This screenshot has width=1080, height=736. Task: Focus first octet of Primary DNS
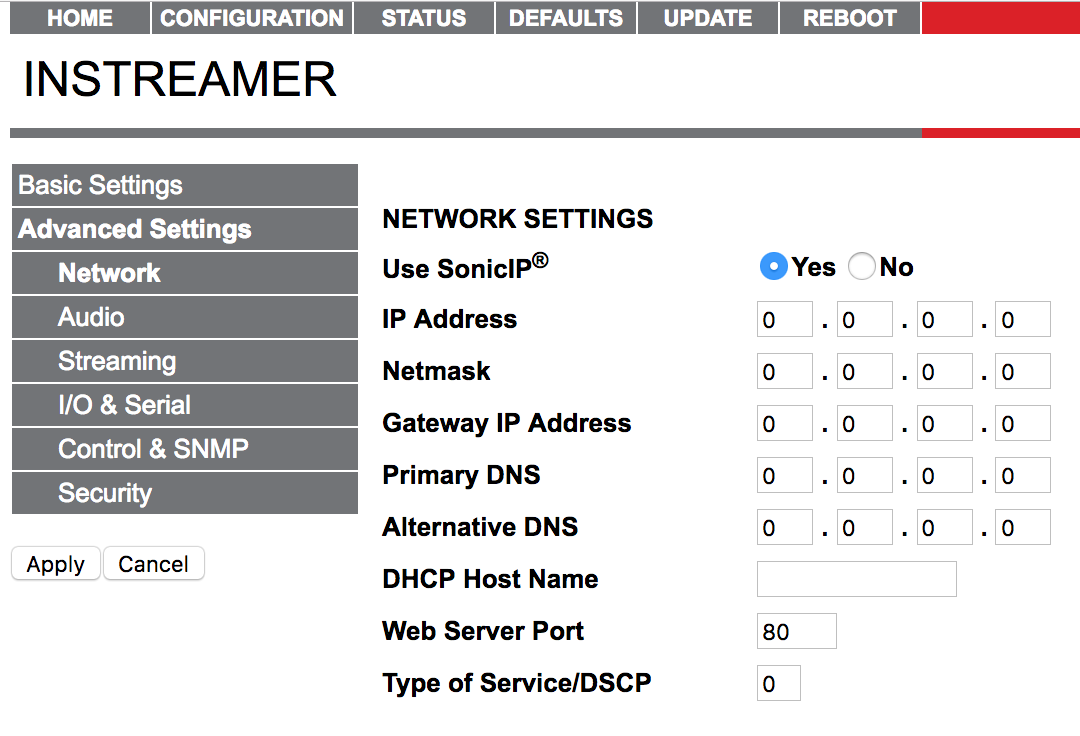(785, 475)
